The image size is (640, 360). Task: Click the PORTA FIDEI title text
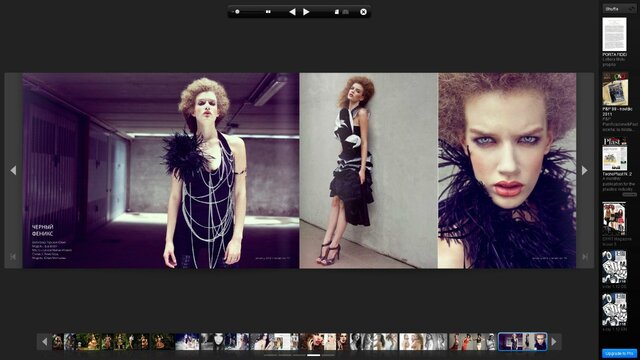[615, 55]
